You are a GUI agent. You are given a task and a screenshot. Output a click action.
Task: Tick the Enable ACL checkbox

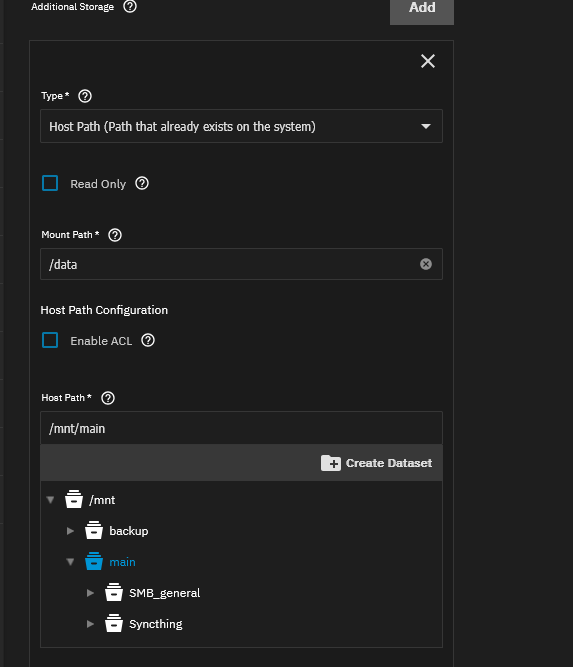coord(50,340)
